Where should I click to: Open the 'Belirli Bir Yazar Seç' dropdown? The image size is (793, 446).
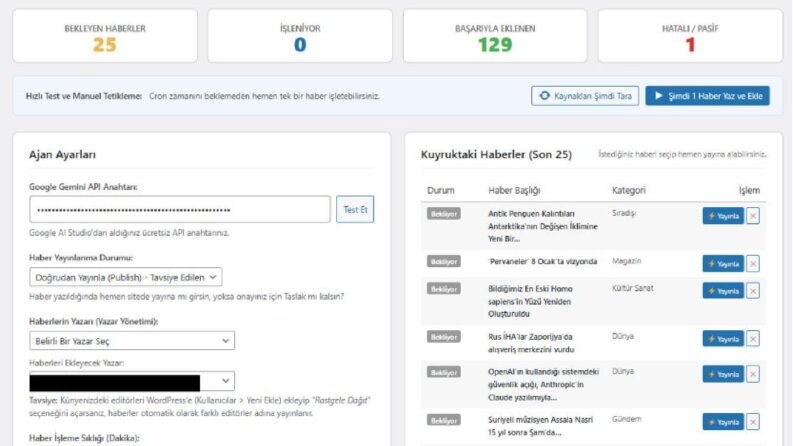click(x=132, y=341)
